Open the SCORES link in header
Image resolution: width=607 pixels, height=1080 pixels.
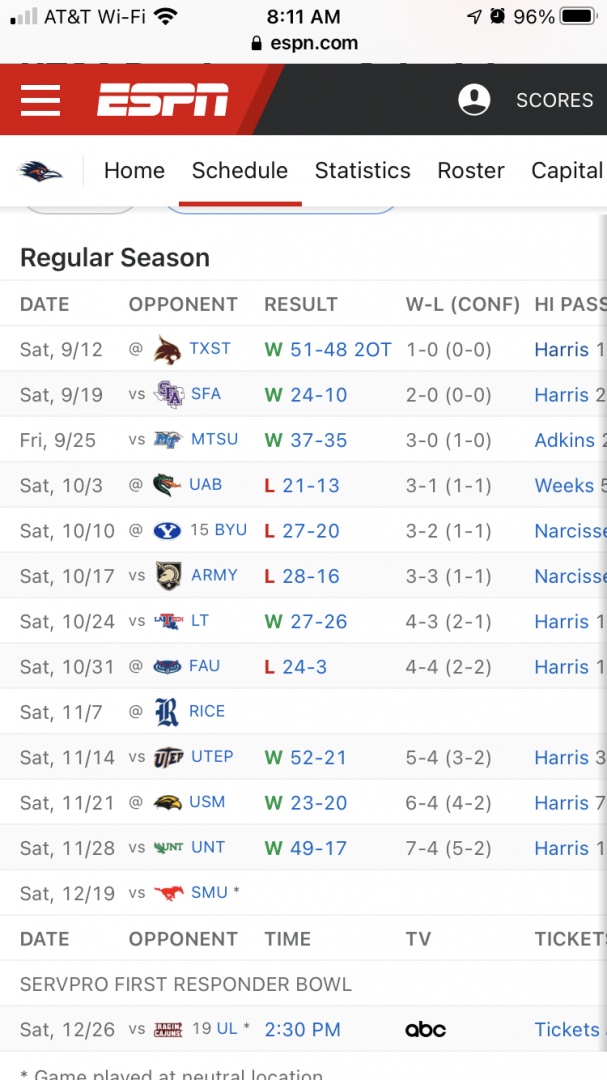(x=554, y=100)
